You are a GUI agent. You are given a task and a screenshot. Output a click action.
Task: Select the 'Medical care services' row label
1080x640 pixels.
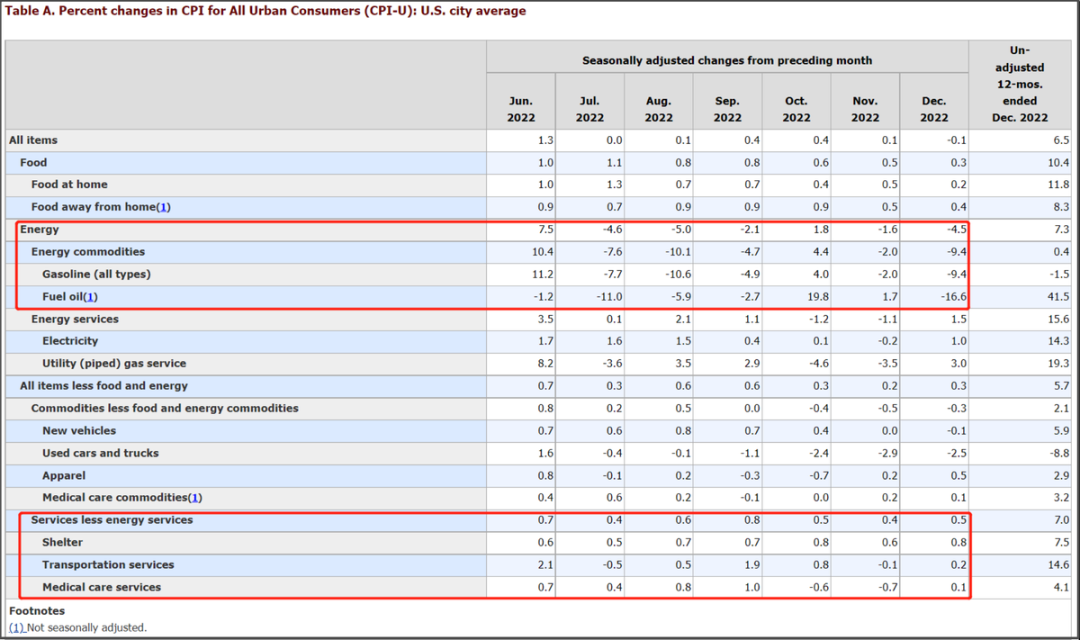coord(101,588)
